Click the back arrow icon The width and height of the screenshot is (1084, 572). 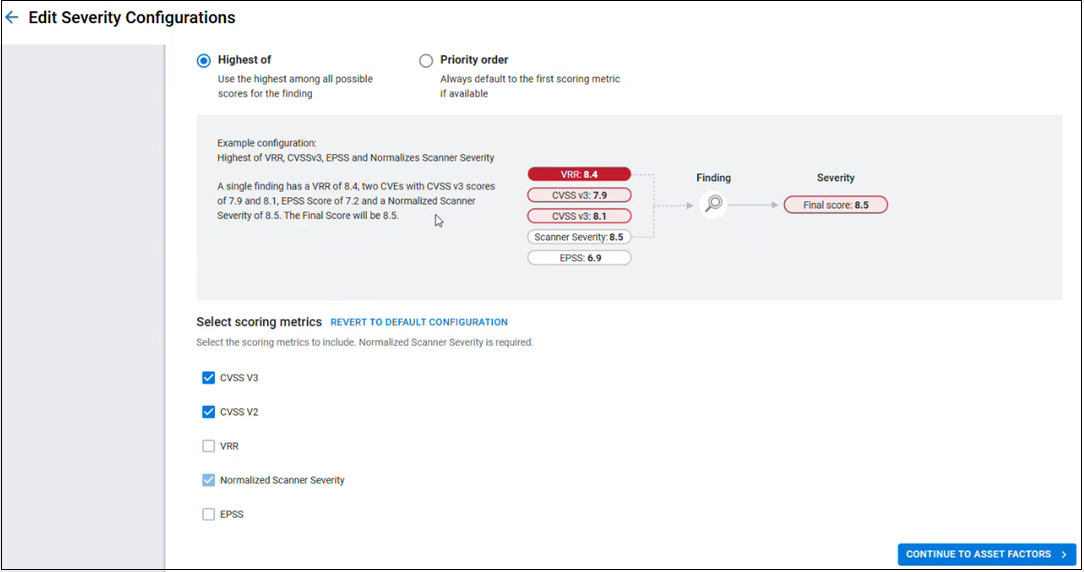pyautogui.click(x=12, y=18)
